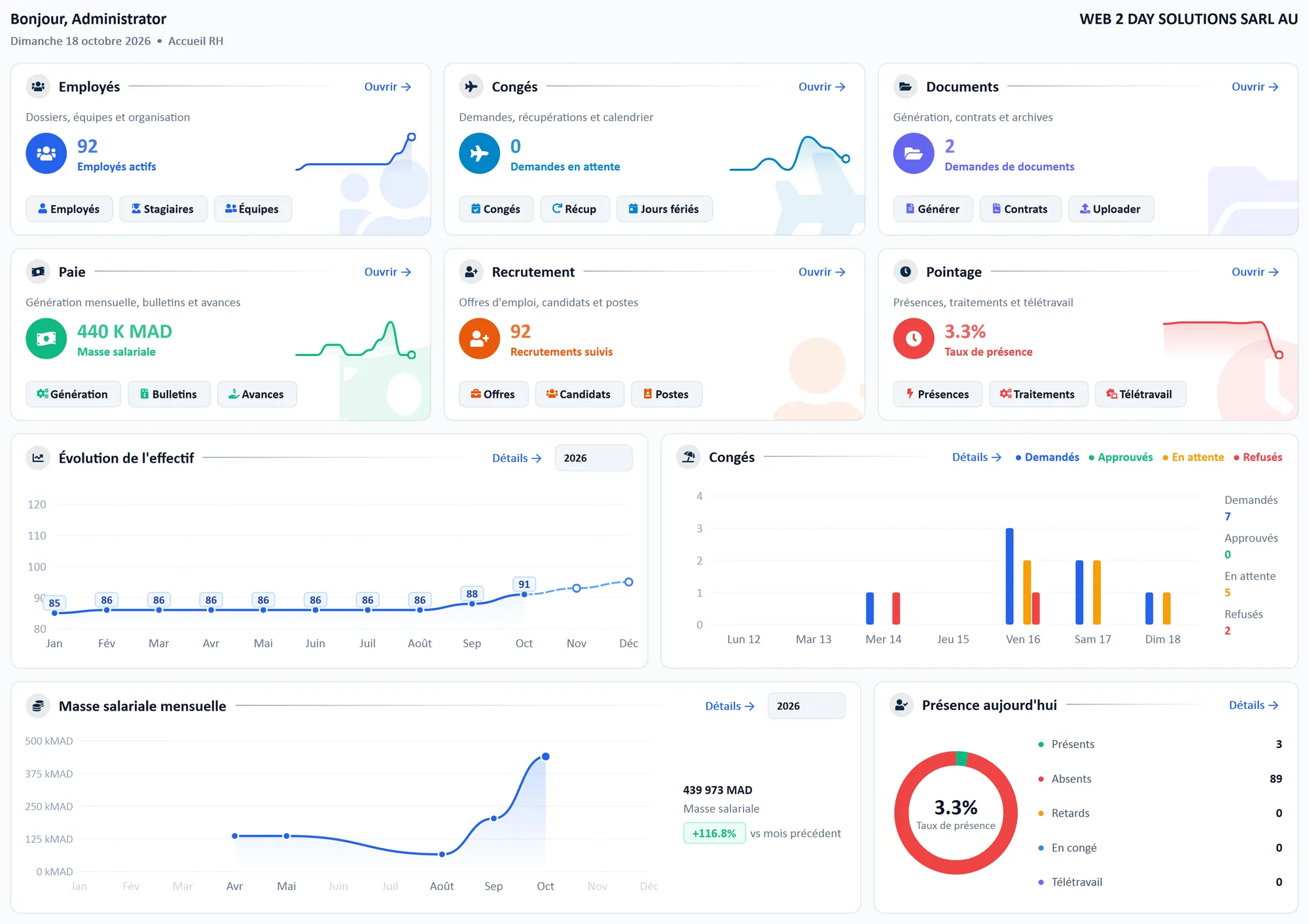
Task: Toggle the En attente legend series
Action: pos(1193,457)
